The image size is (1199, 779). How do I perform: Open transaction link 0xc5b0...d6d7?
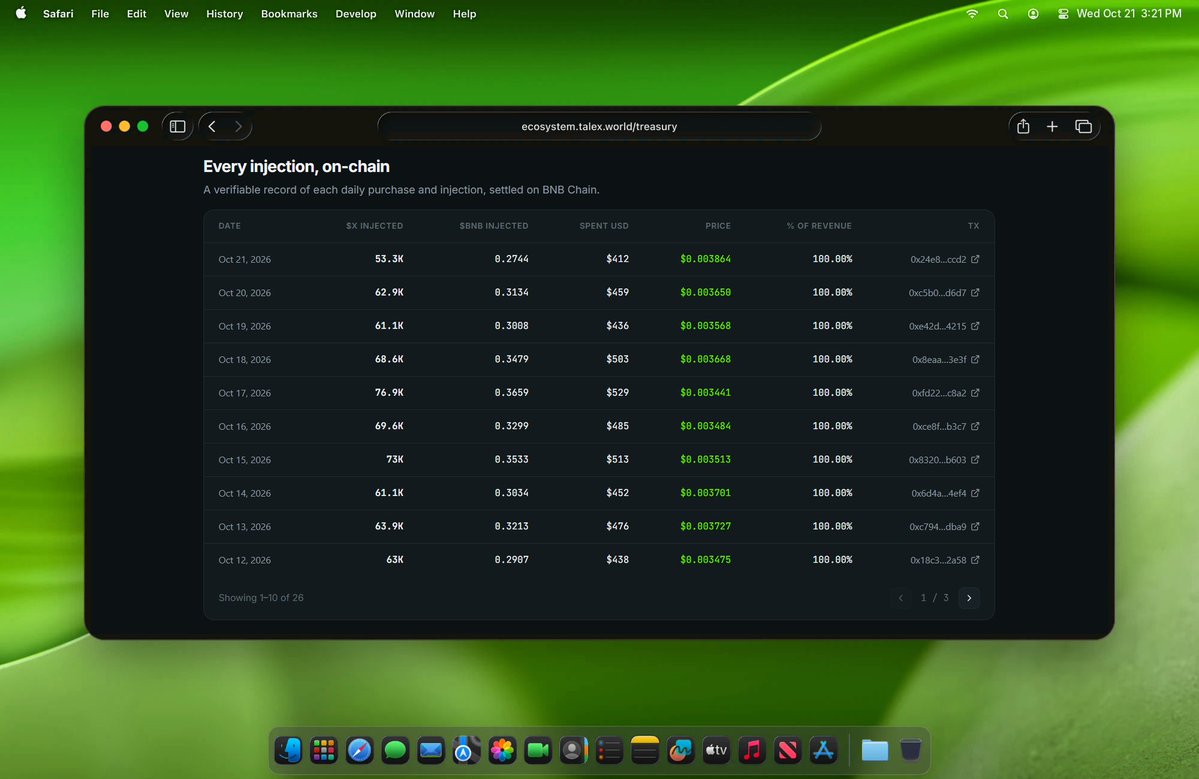click(x=937, y=293)
